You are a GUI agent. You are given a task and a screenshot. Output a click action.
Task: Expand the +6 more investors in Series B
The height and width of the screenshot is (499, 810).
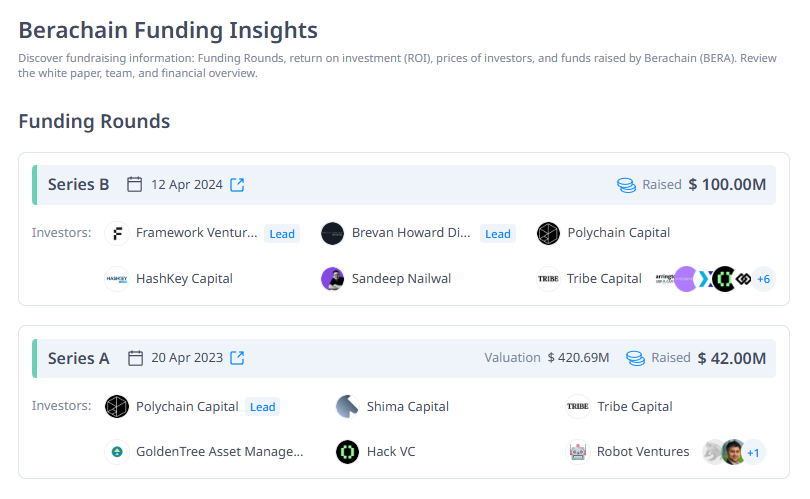tap(764, 279)
